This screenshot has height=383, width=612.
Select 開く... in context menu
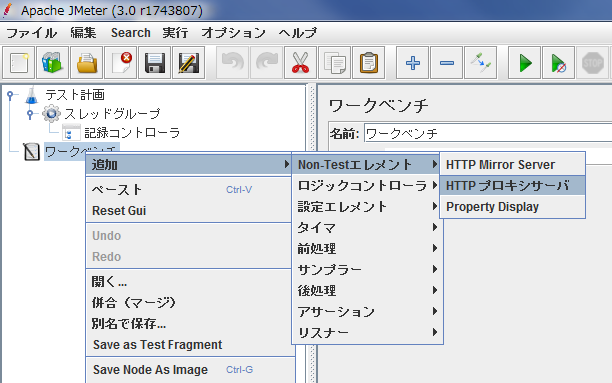189,281
